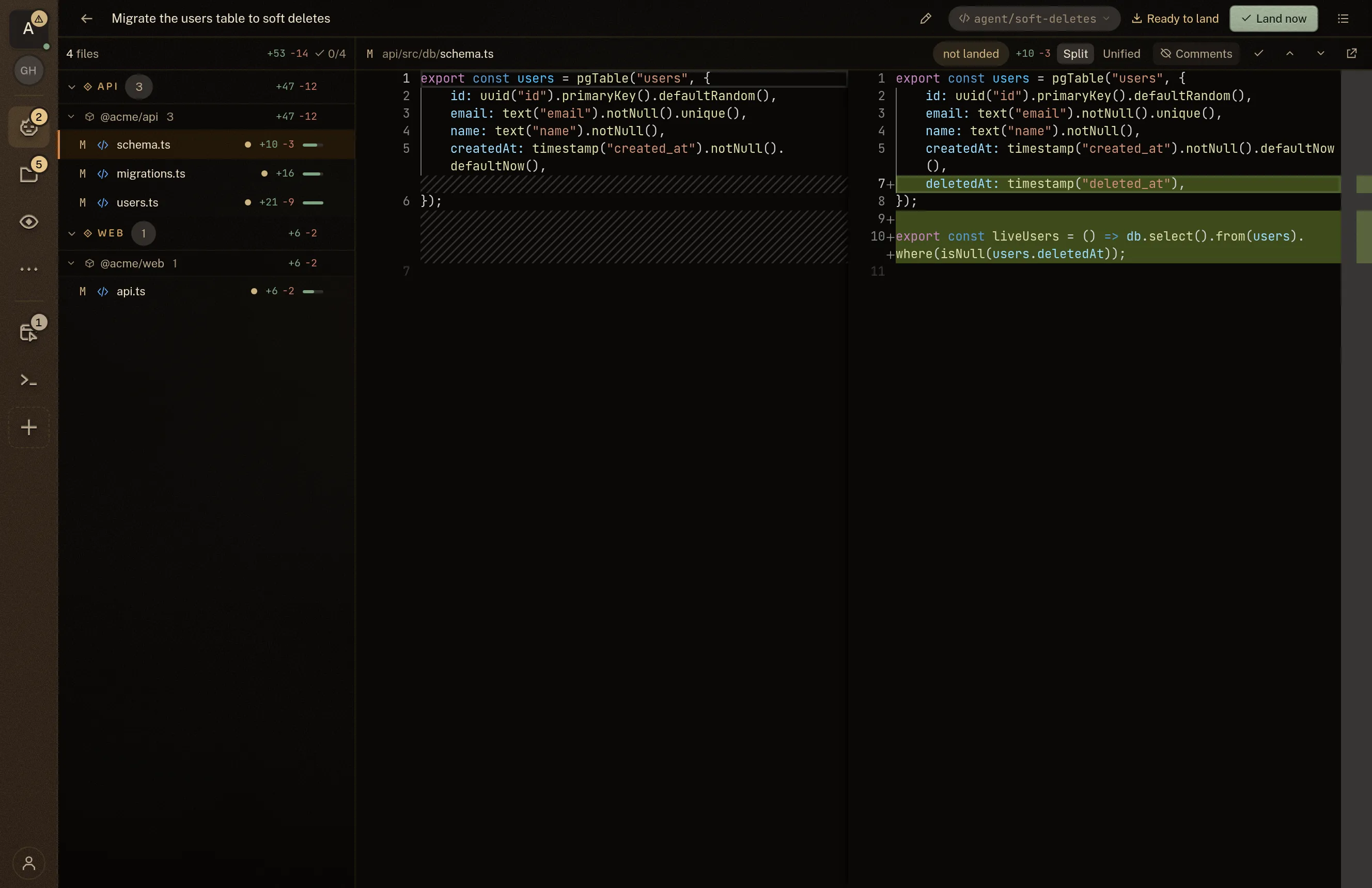
Task: Click the pencil edit title icon
Action: click(925, 19)
